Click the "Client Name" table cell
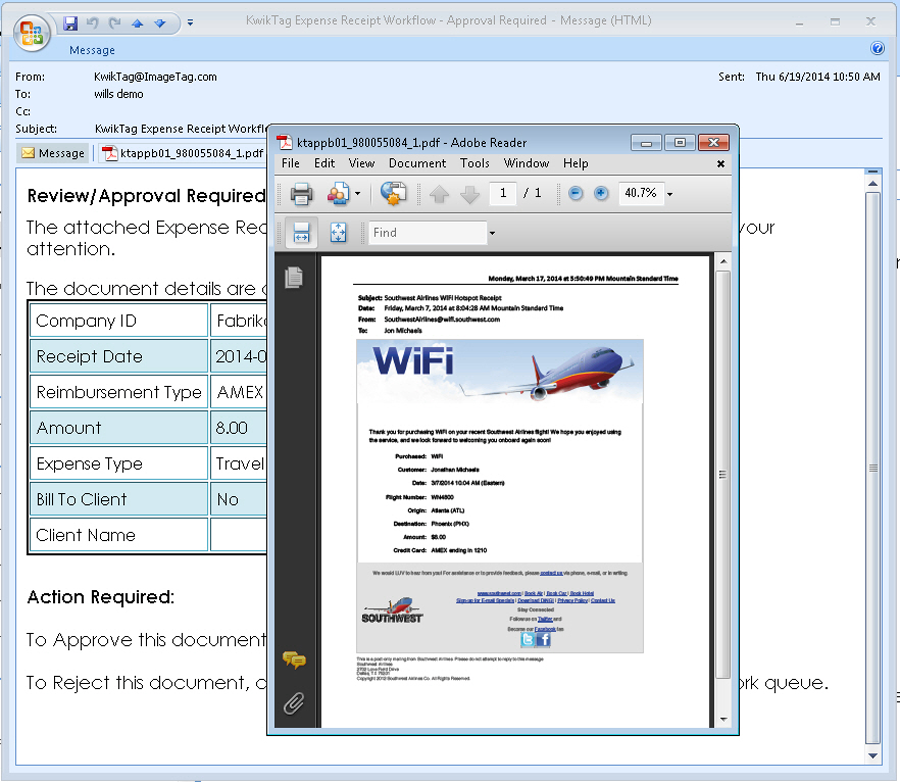 (119, 535)
